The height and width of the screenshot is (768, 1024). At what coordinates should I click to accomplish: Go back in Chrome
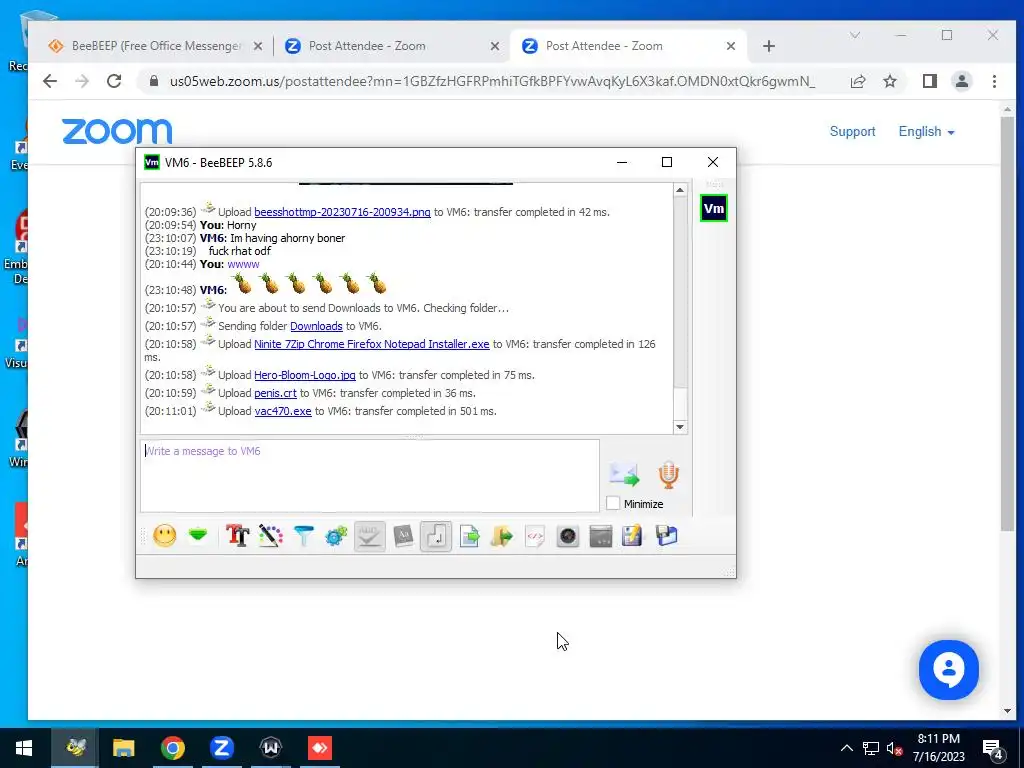(50, 81)
